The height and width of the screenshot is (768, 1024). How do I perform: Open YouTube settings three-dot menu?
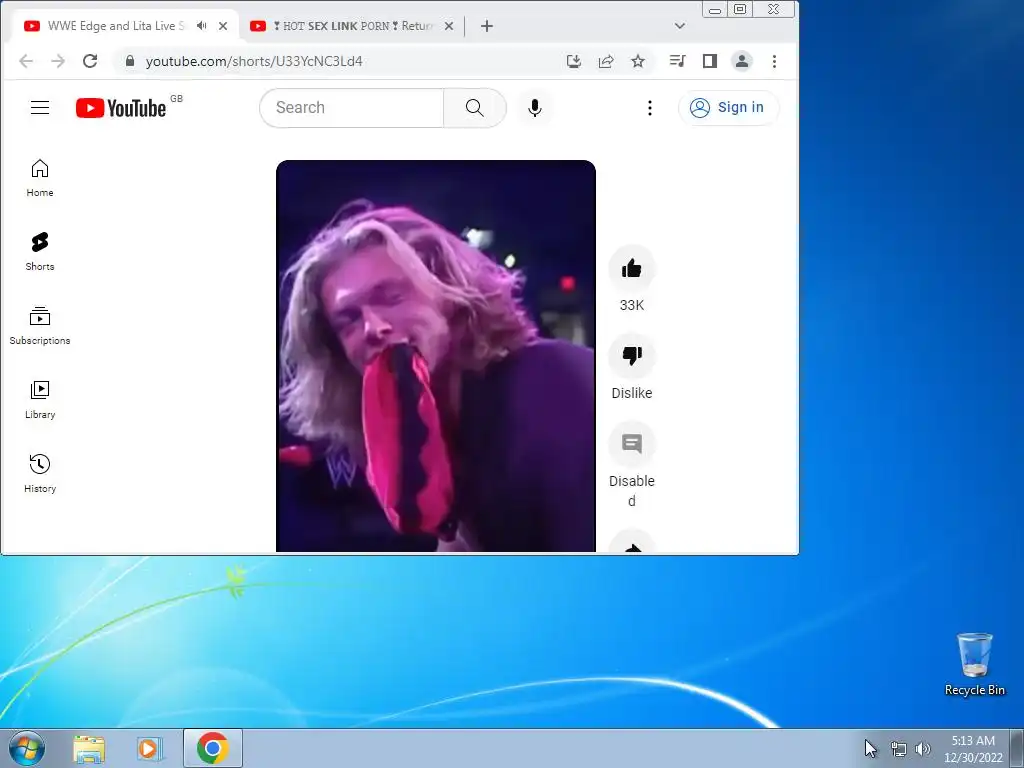[649, 108]
